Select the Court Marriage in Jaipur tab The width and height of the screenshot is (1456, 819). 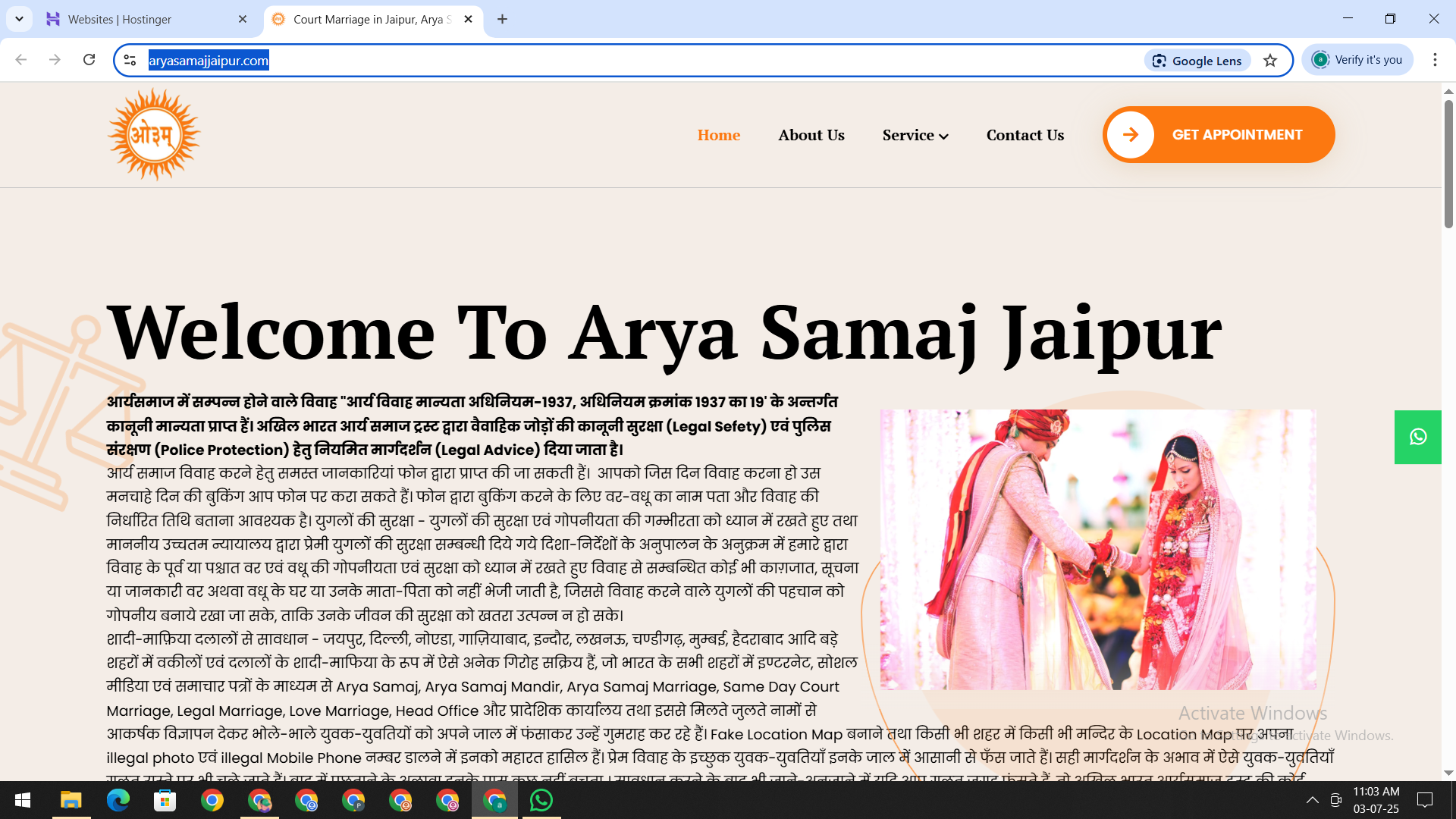click(372, 19)
